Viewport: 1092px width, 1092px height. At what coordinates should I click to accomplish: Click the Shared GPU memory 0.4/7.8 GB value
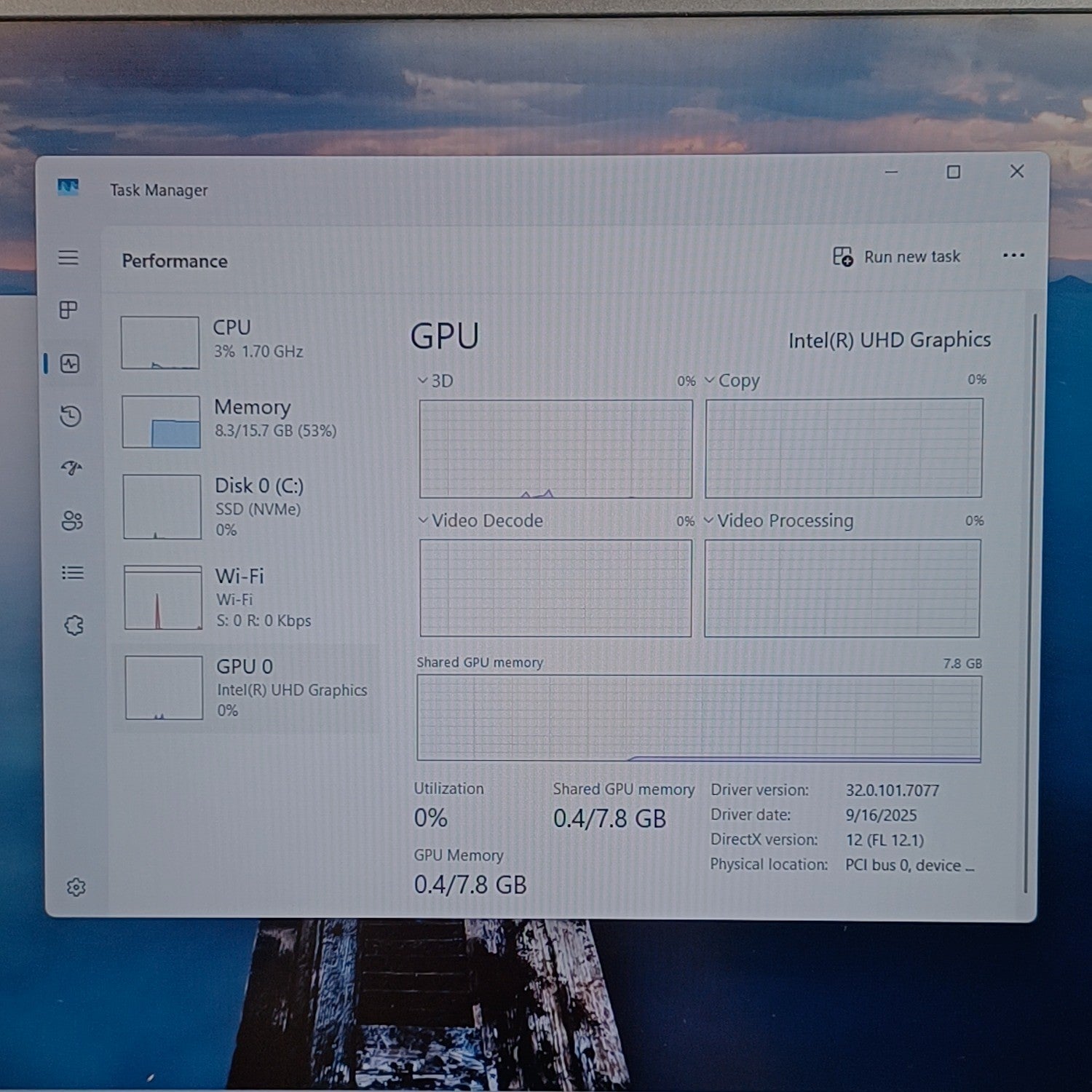point(609,818)
